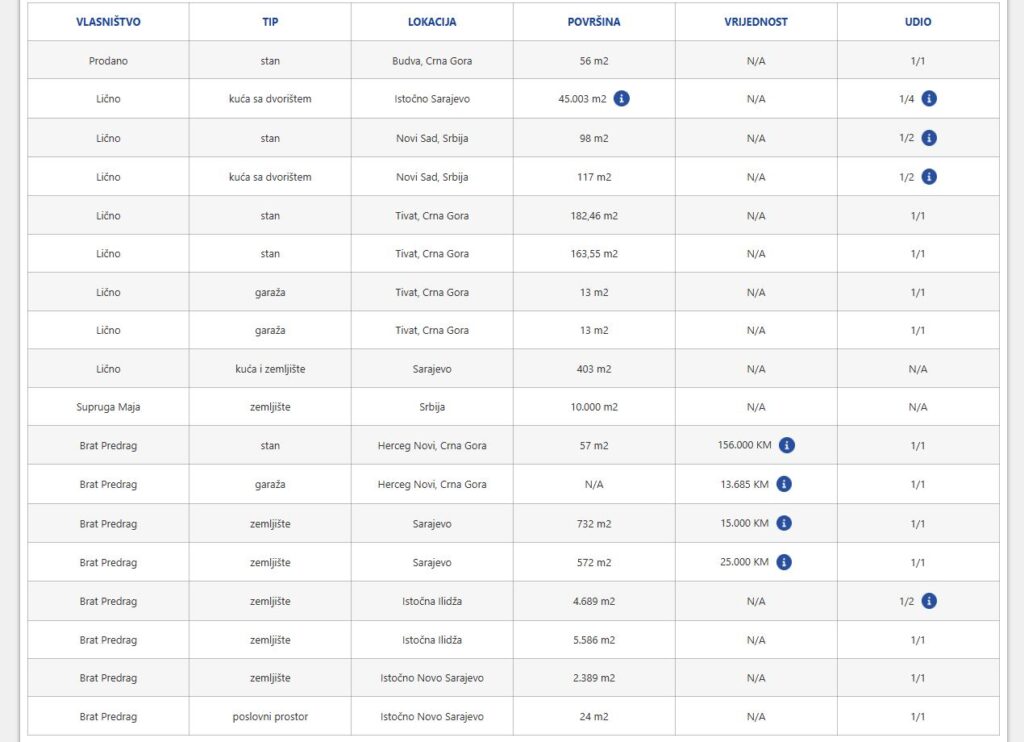Select the poslovni prostor type cell
This screenshot has height=742, width=1024.
[270, 717]
